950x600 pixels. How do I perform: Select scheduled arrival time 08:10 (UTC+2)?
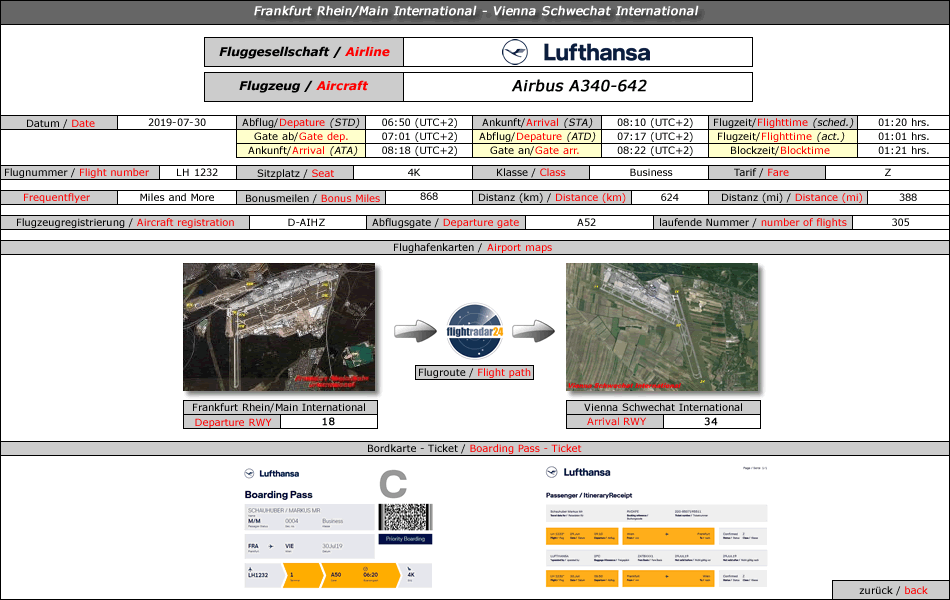[655, 122]
